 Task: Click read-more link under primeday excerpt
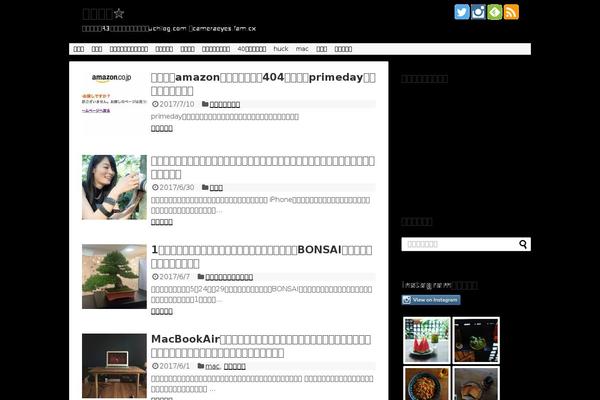tap(161, 128)
